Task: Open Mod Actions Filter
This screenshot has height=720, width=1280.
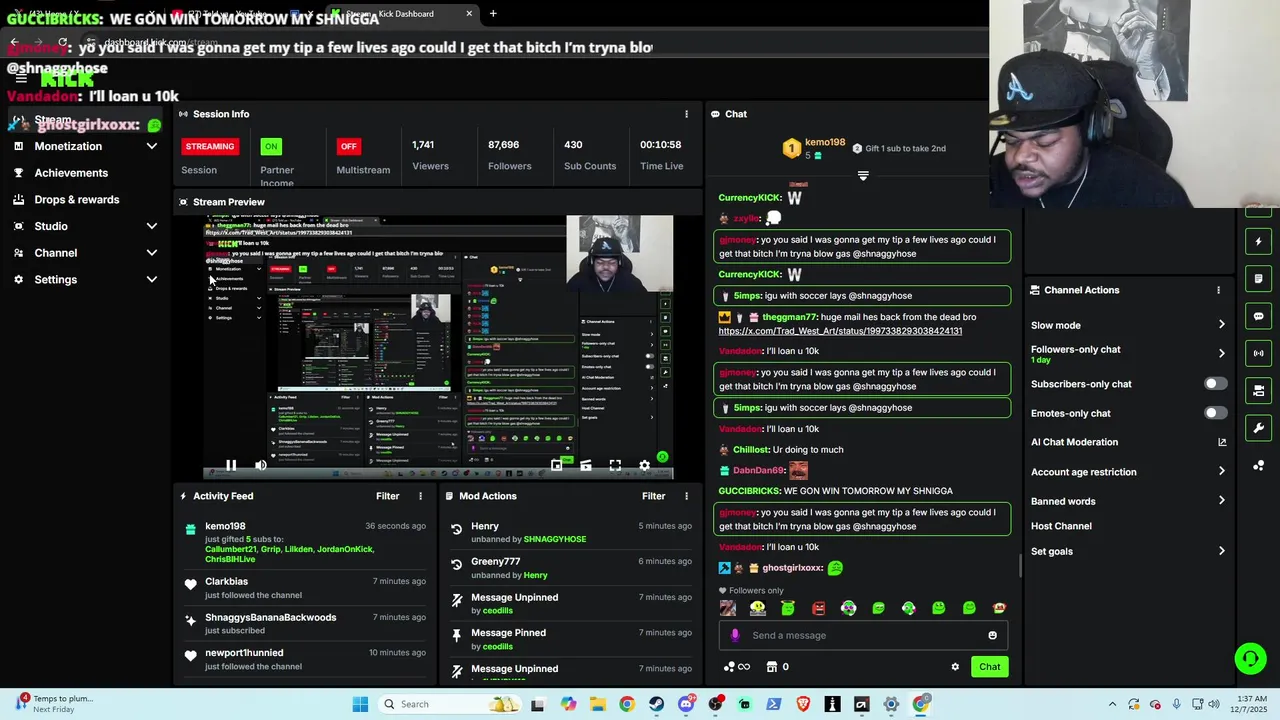Action: pyautogui.click(x=654, y=496)
